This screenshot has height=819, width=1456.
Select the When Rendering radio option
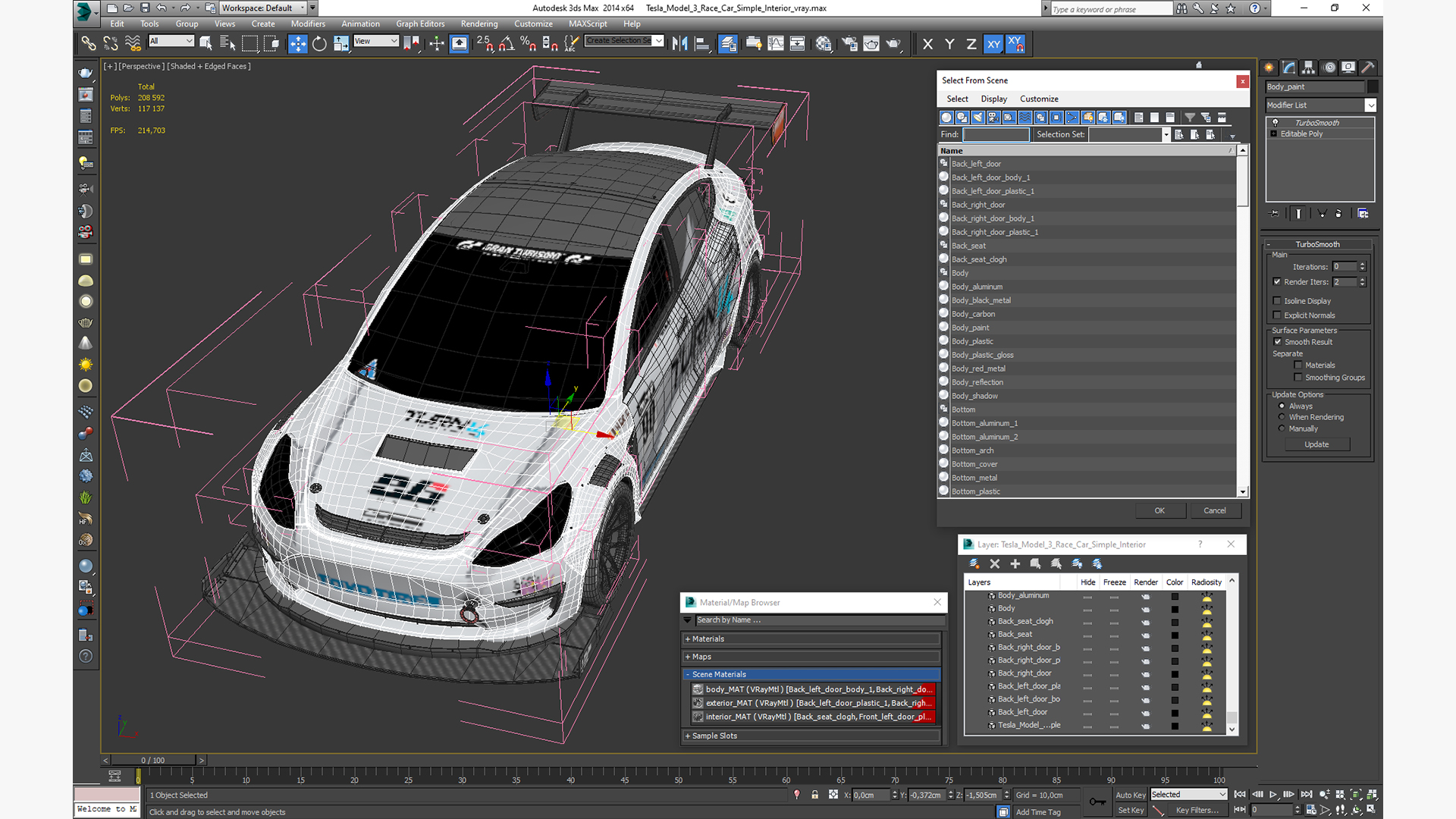pos(1282,417)
